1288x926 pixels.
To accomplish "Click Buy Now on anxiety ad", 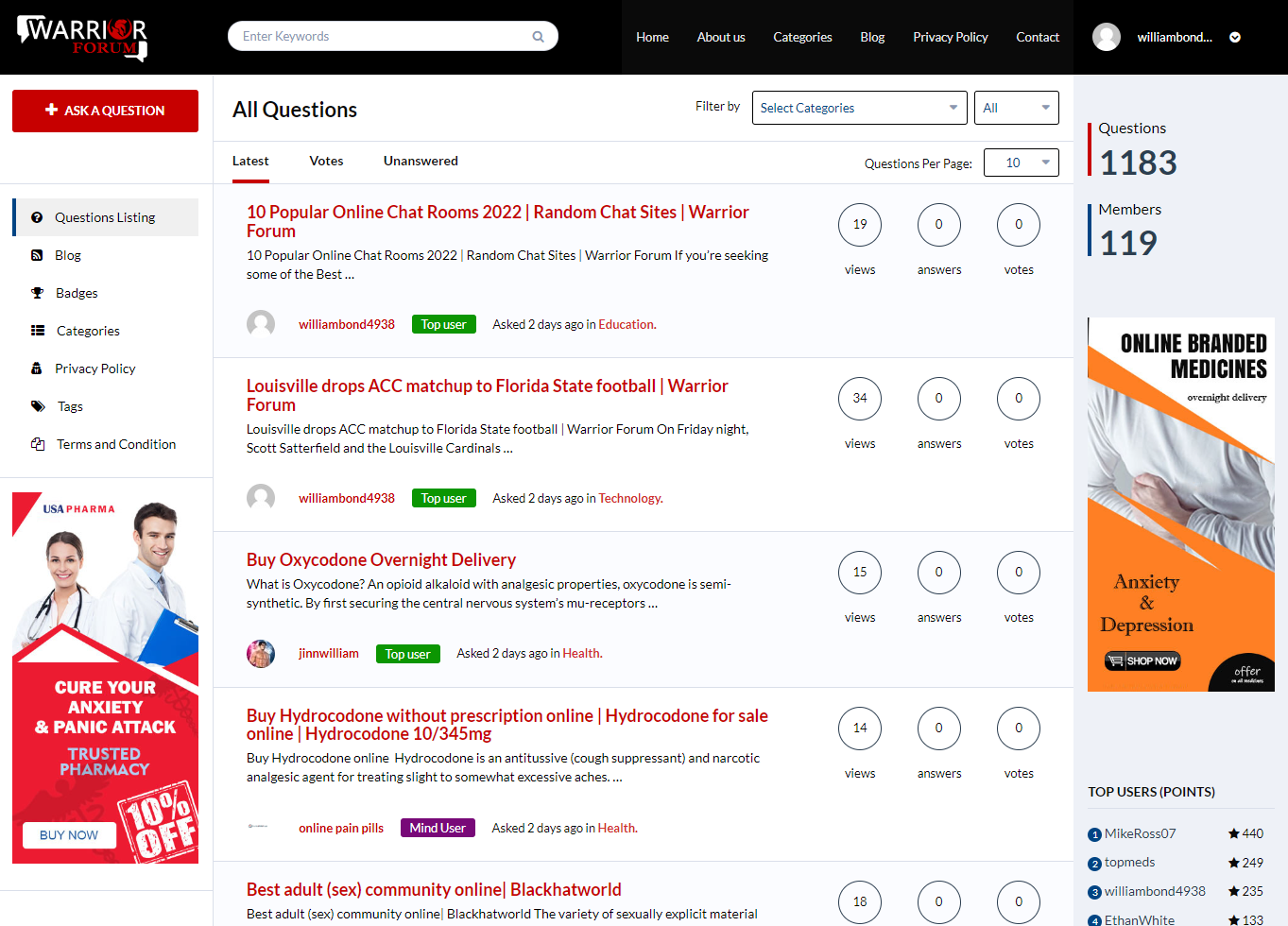I will pyautogui.click(x=69, y=835).
